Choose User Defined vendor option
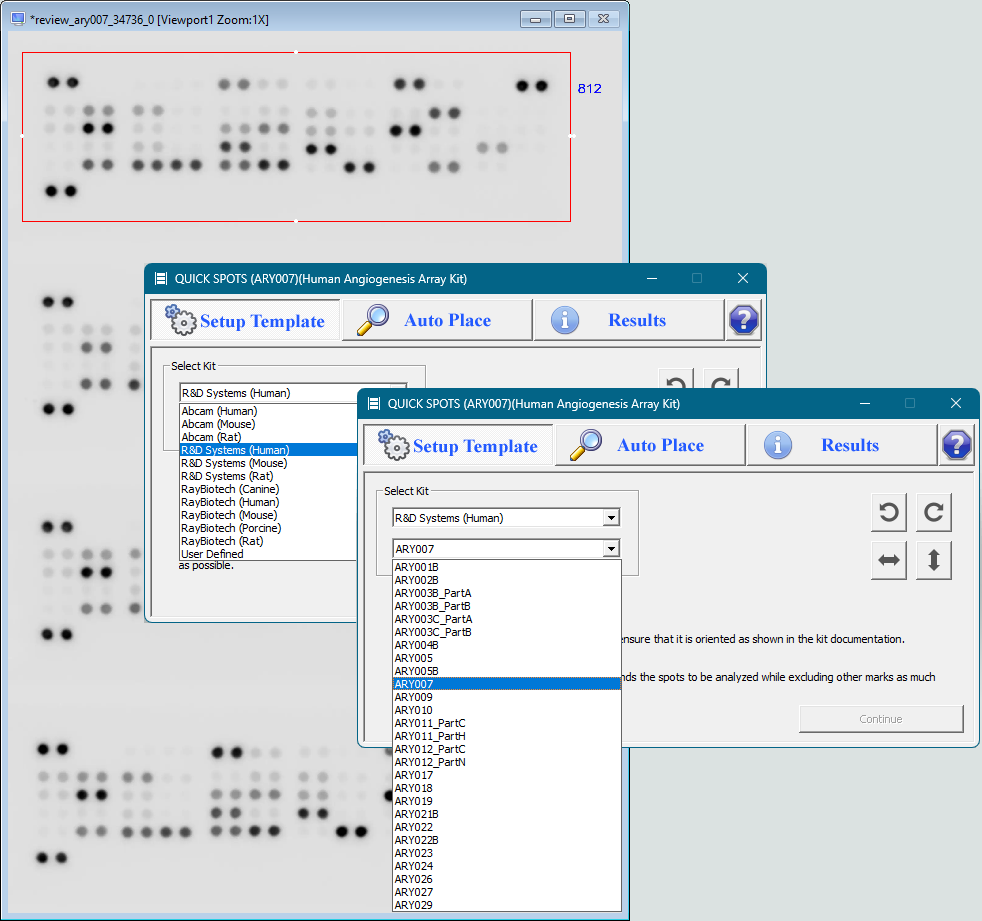Viewport: 982px width, 921px height. [x=268, y=554]
